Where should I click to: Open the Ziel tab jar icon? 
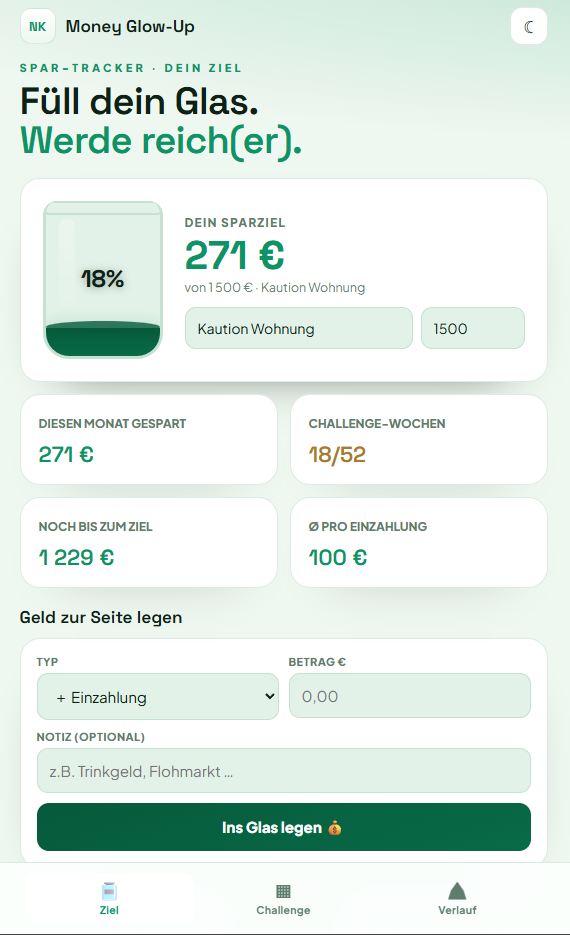point(109,891)
